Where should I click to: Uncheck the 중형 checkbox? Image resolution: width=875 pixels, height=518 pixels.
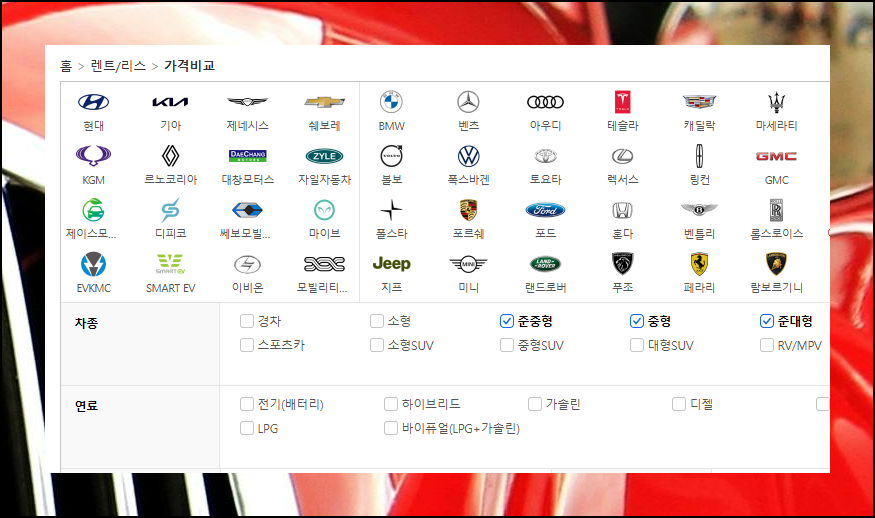point(637,321)
